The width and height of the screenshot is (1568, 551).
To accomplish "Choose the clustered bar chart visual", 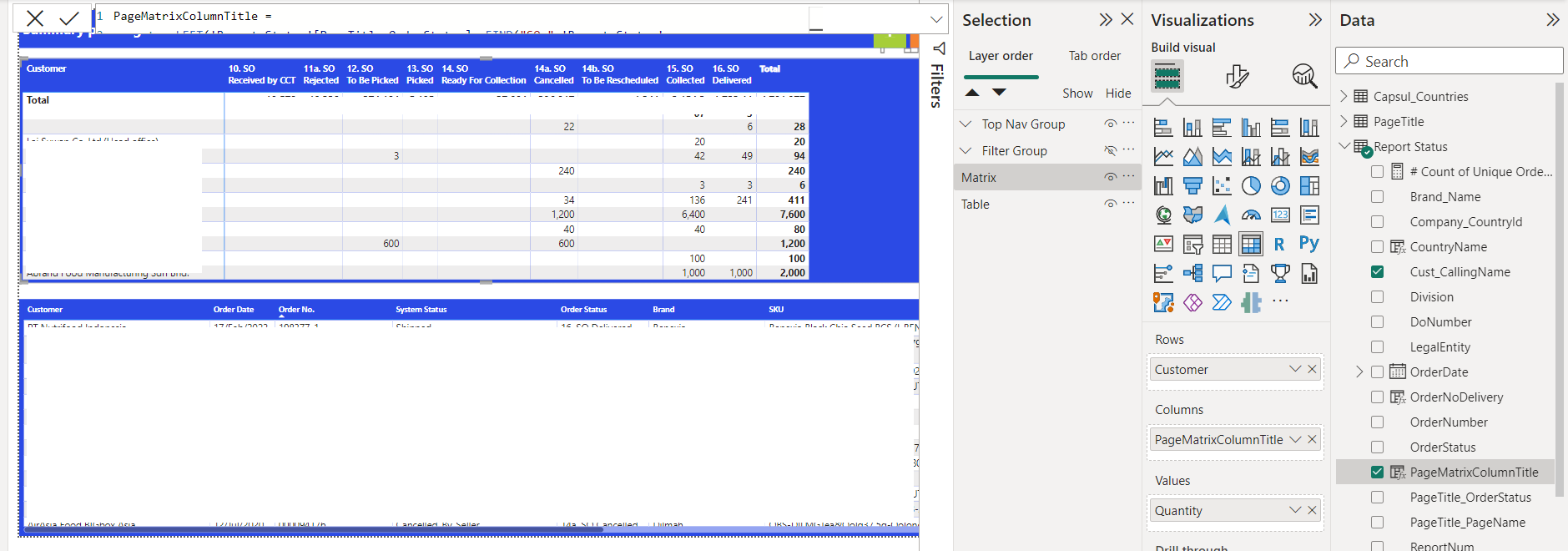I will point(1222,127).
